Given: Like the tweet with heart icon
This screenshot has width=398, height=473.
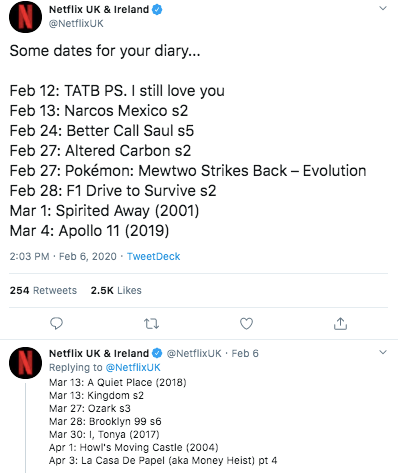Looking at the screenshot, I should (x=246, y=323).
